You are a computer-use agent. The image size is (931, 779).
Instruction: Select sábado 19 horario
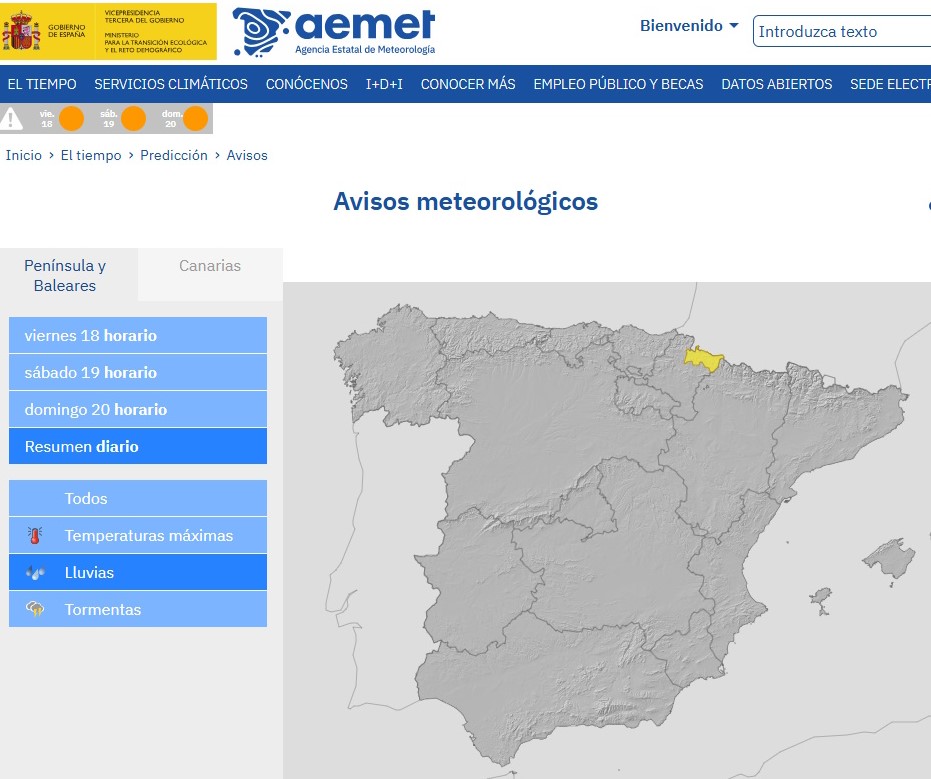click(x=138, y=372)
